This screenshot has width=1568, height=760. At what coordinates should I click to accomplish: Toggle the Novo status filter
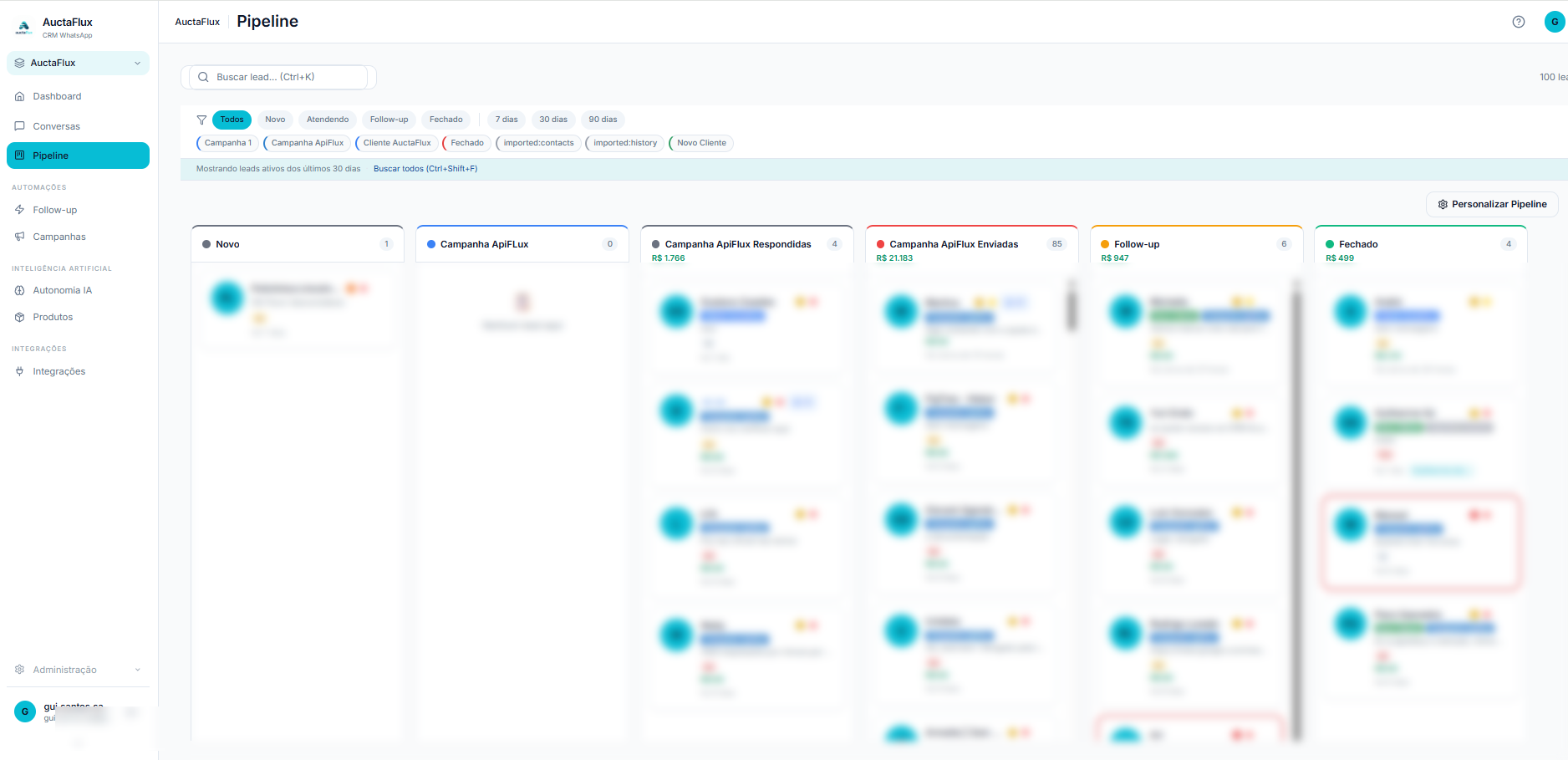click(275, 120)
